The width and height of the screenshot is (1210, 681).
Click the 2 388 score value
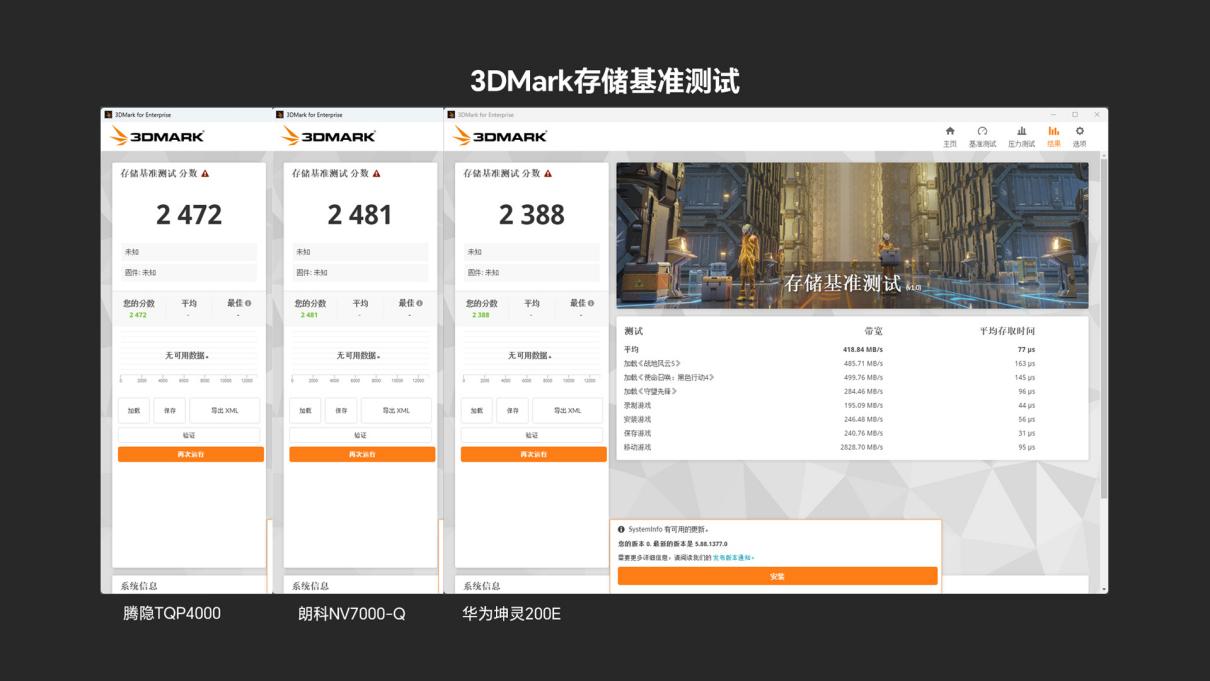point(532,214)
